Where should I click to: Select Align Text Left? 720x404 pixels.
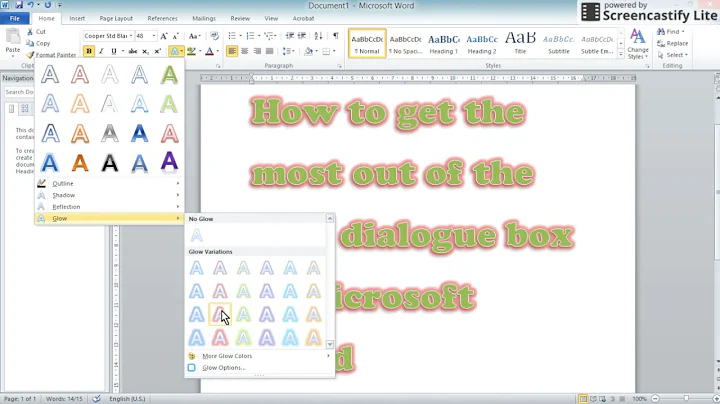(x=232, y=51)
